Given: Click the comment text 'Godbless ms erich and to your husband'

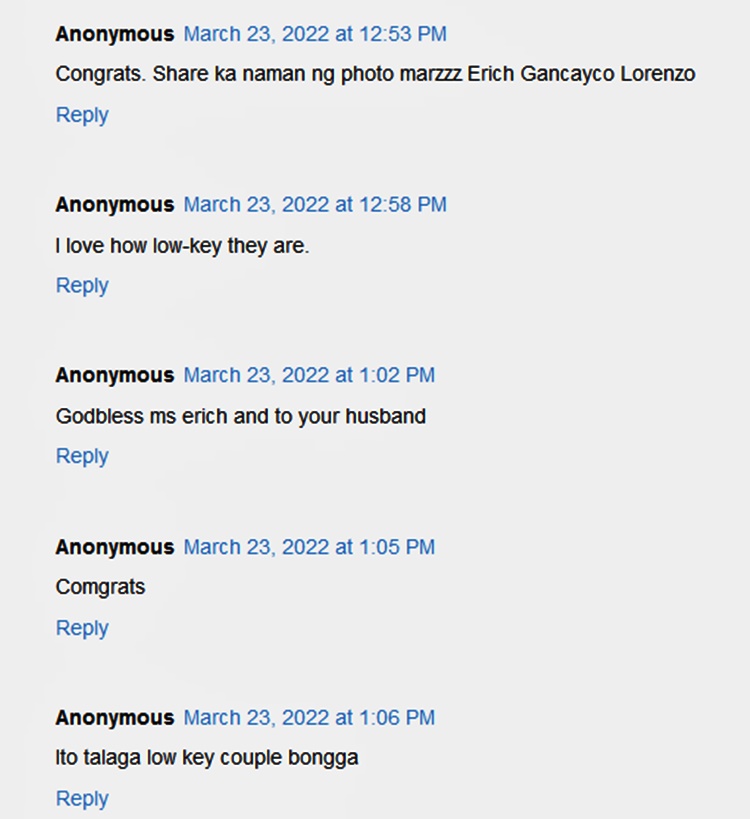Looking at the screenshot, I should [x=241, y=417].
